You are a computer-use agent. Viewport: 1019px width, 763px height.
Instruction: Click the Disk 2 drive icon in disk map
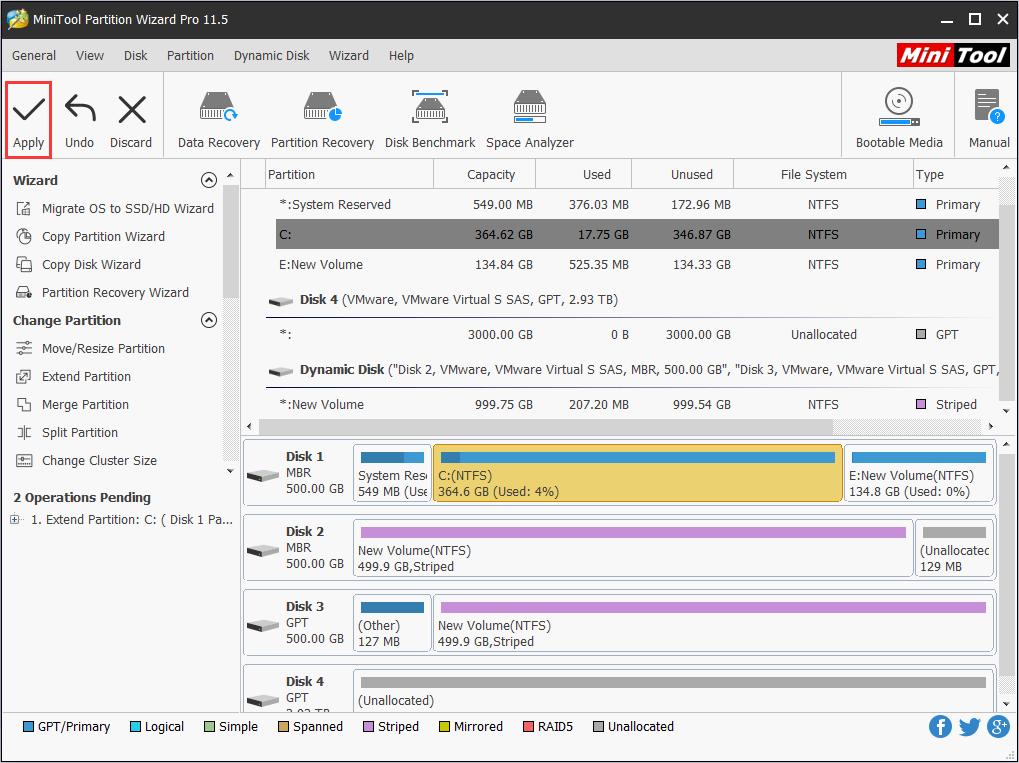[263, 550]
